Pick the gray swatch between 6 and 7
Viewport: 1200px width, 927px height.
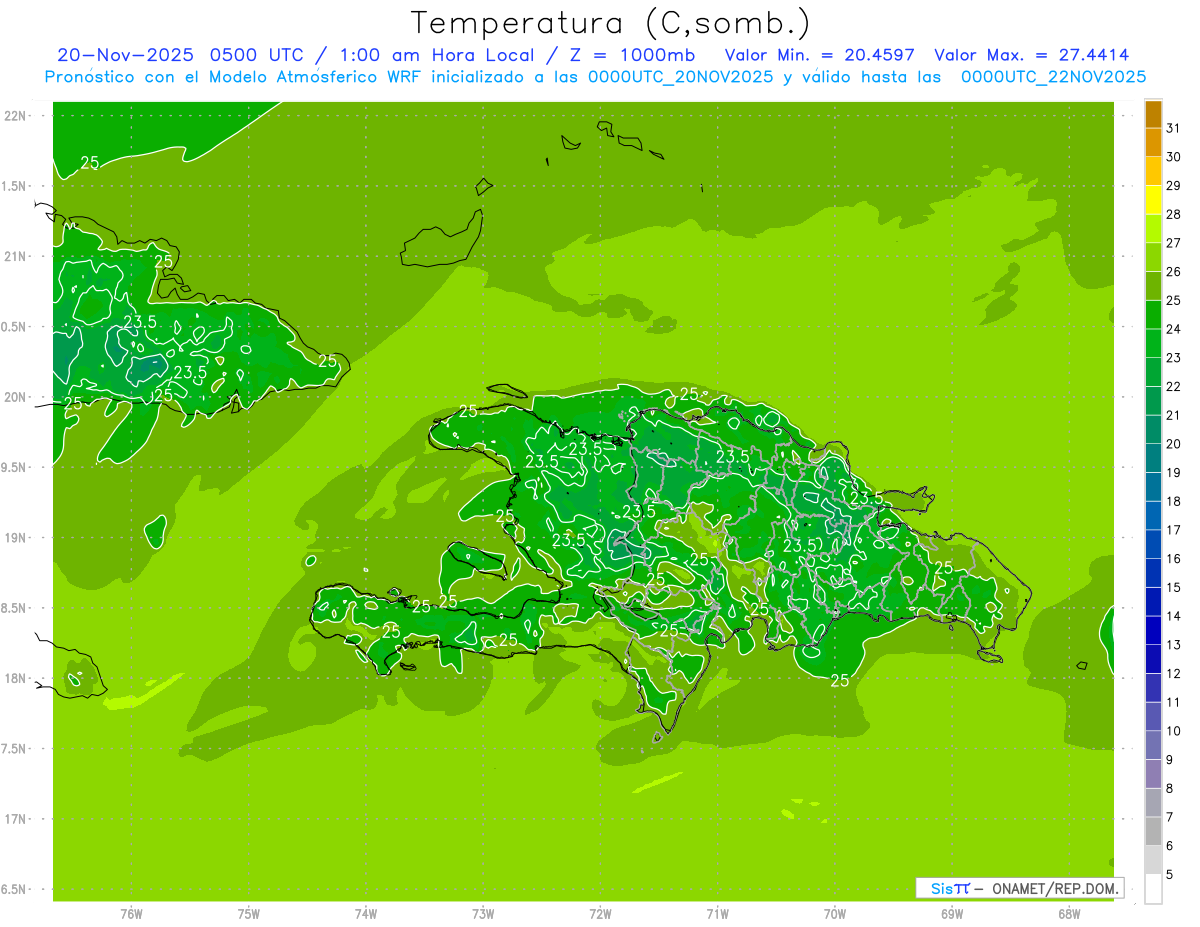1153,831
